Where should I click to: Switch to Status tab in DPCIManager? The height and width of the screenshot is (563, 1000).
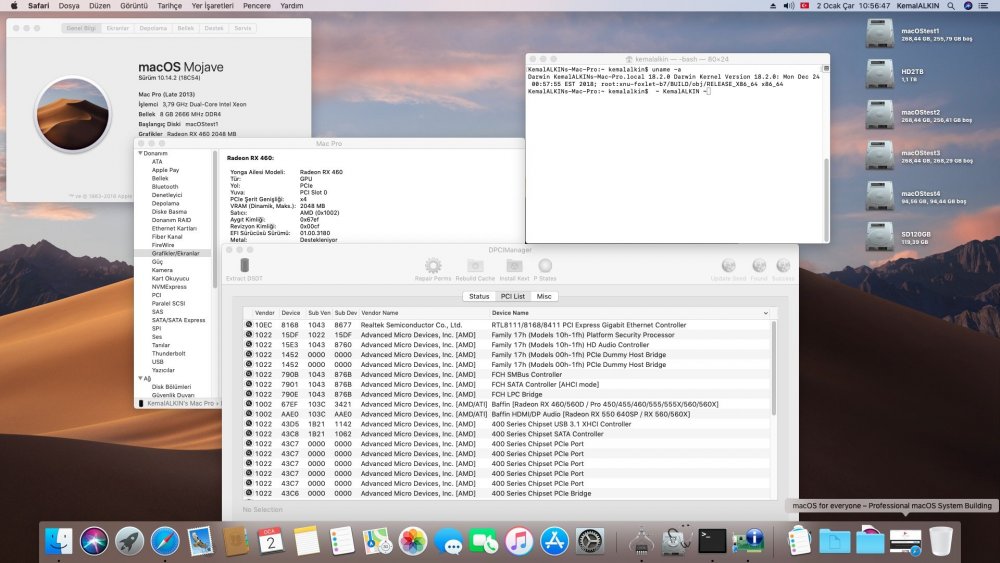pos(479,296)
